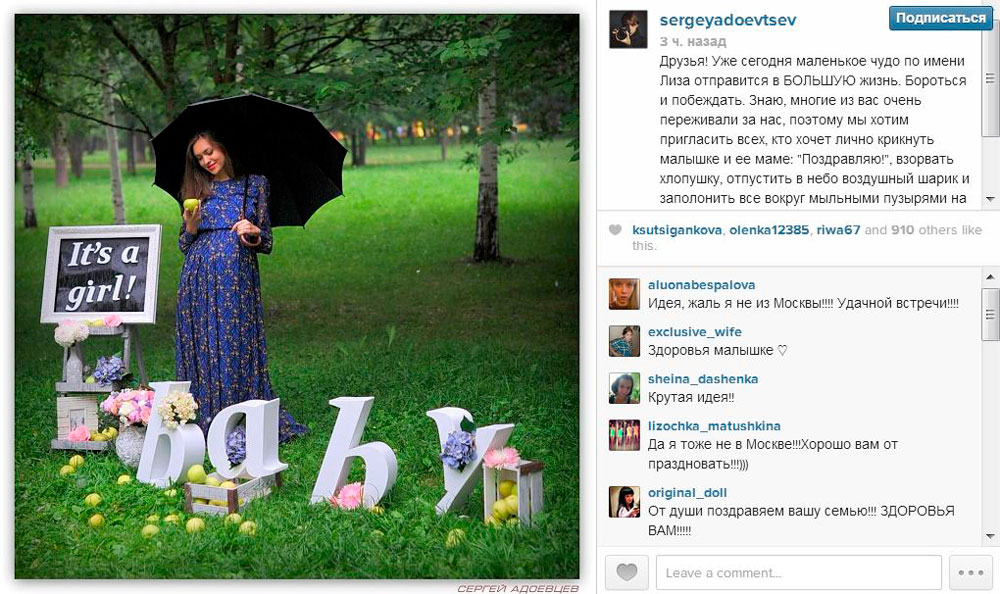Open ksutsigankova liker profile link
This screenshot has width=1000, height=594.
[677, 230]
